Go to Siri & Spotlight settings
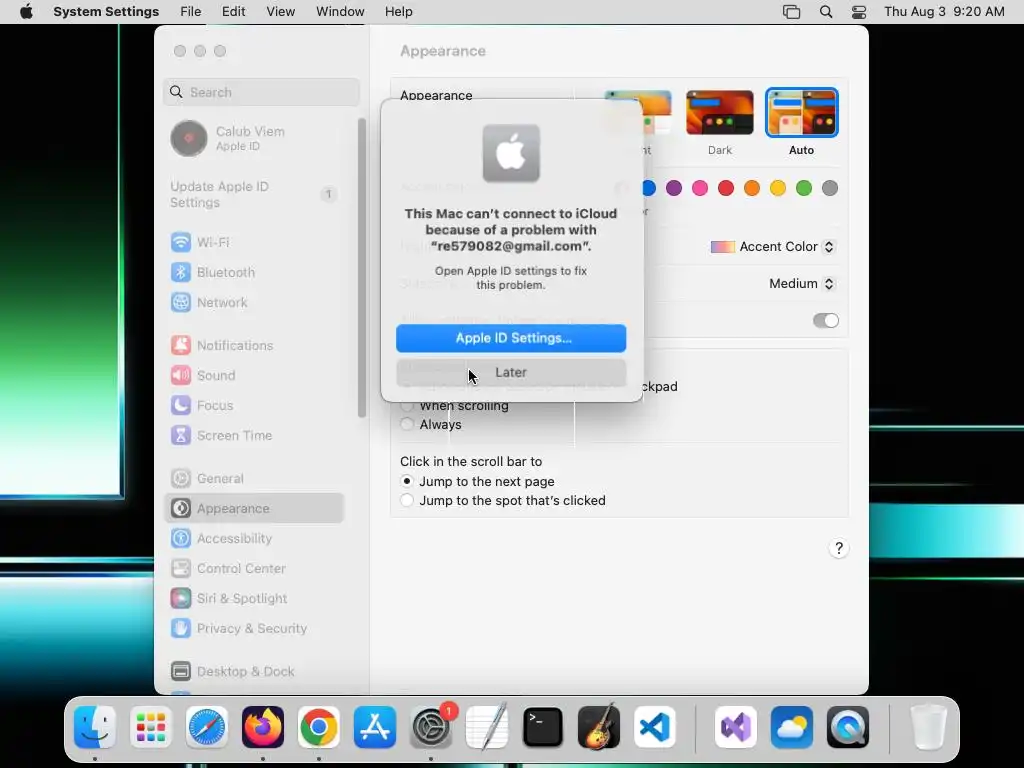The height and width of the screenshot is (768, 1024). 254,599
